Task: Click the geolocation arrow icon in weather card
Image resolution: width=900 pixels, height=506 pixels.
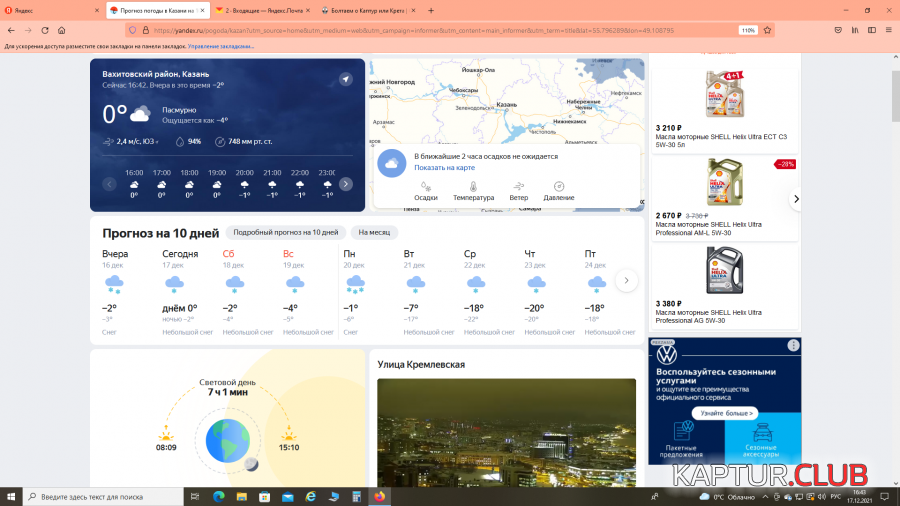Action: pyautogui.click(x=346, y=79)
